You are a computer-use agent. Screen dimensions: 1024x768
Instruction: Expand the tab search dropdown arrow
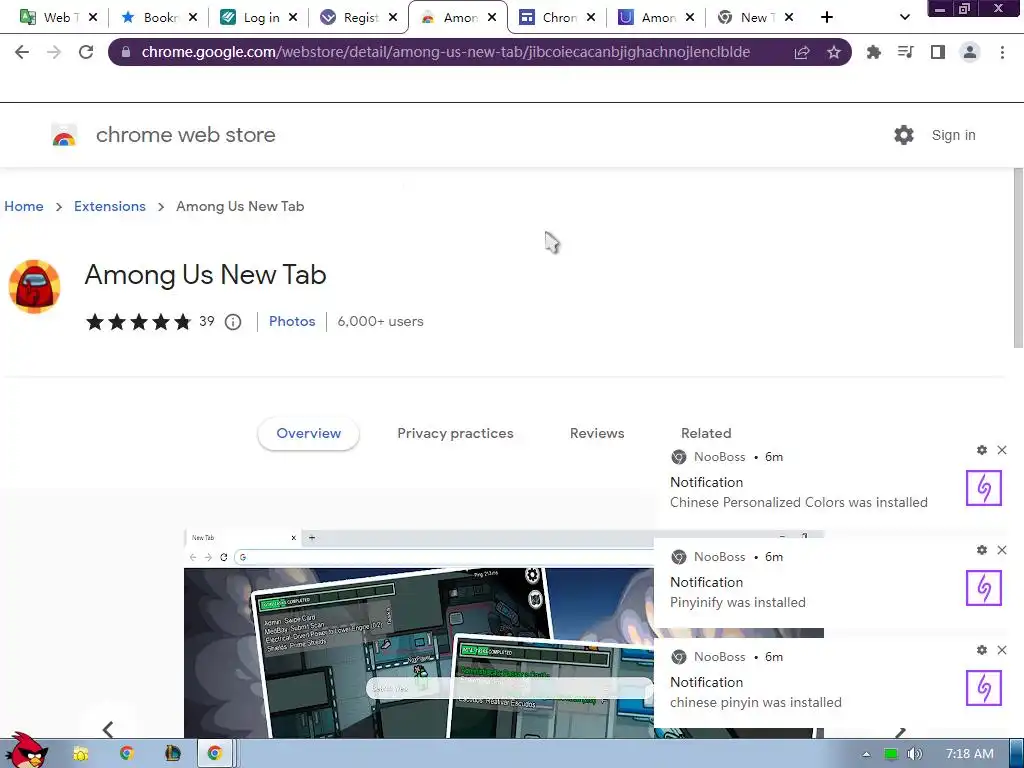[x=904, y=18]
